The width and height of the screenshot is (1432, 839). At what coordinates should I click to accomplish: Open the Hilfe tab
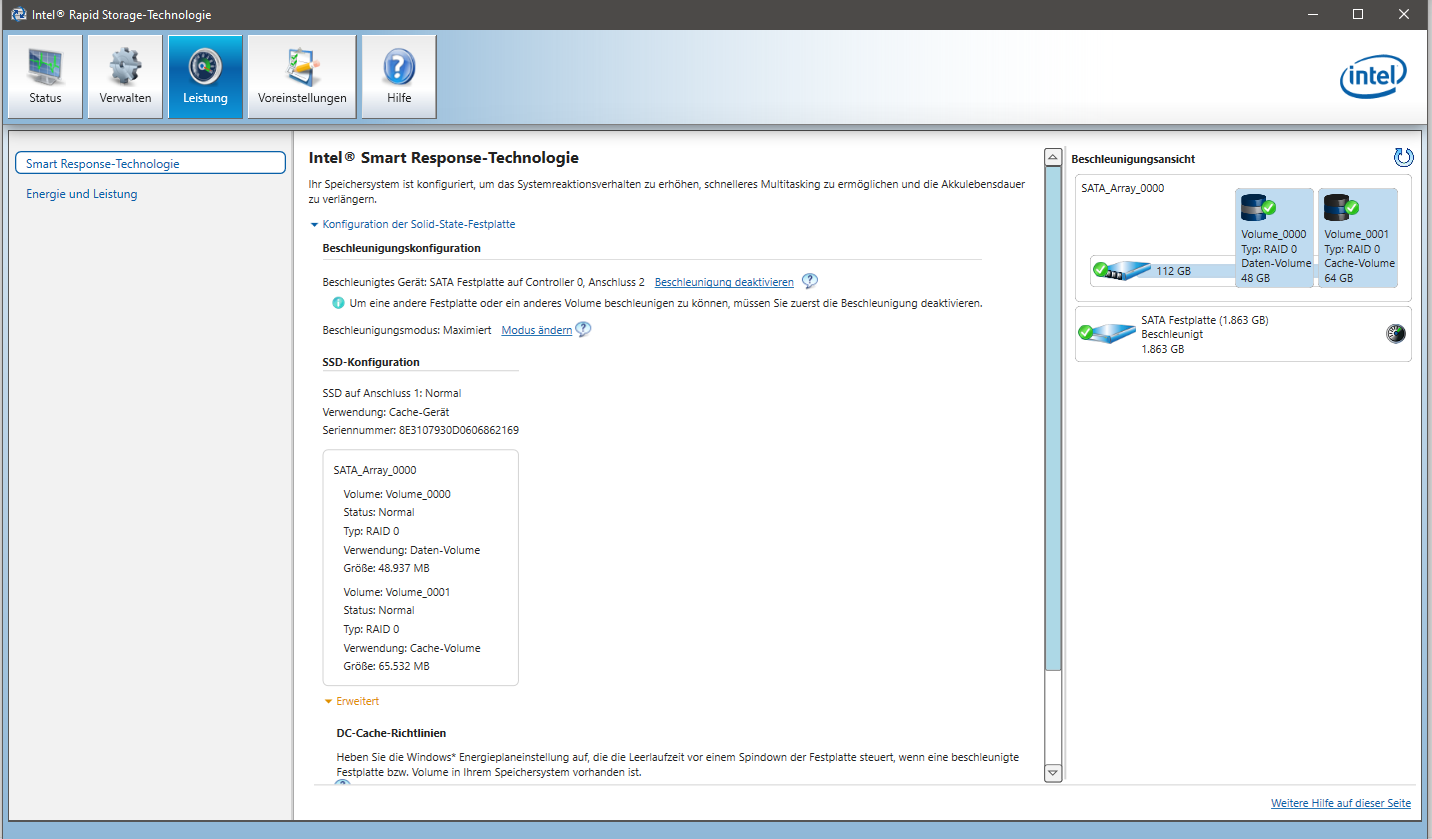pyautogui.click(x=399, y=77)
